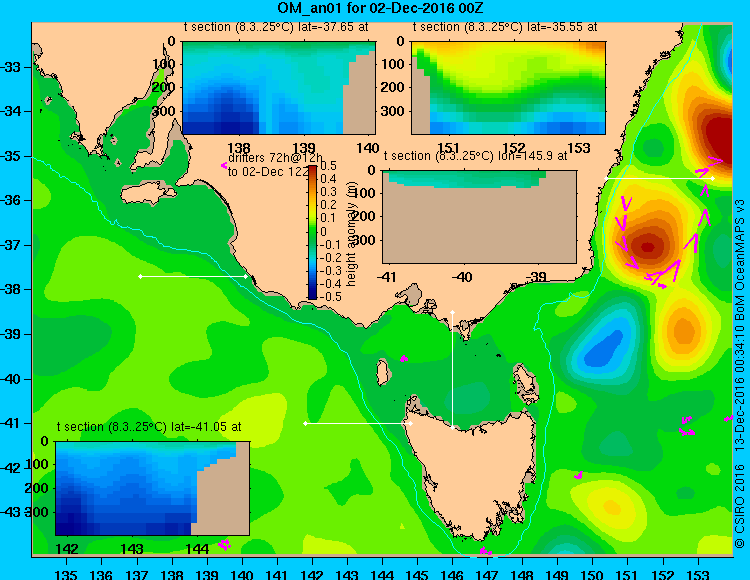Image resolution: width=750 pixels, height=580 pixels.
Task: Click the main map longitude label 141
Action: click(x=276, y=574)
